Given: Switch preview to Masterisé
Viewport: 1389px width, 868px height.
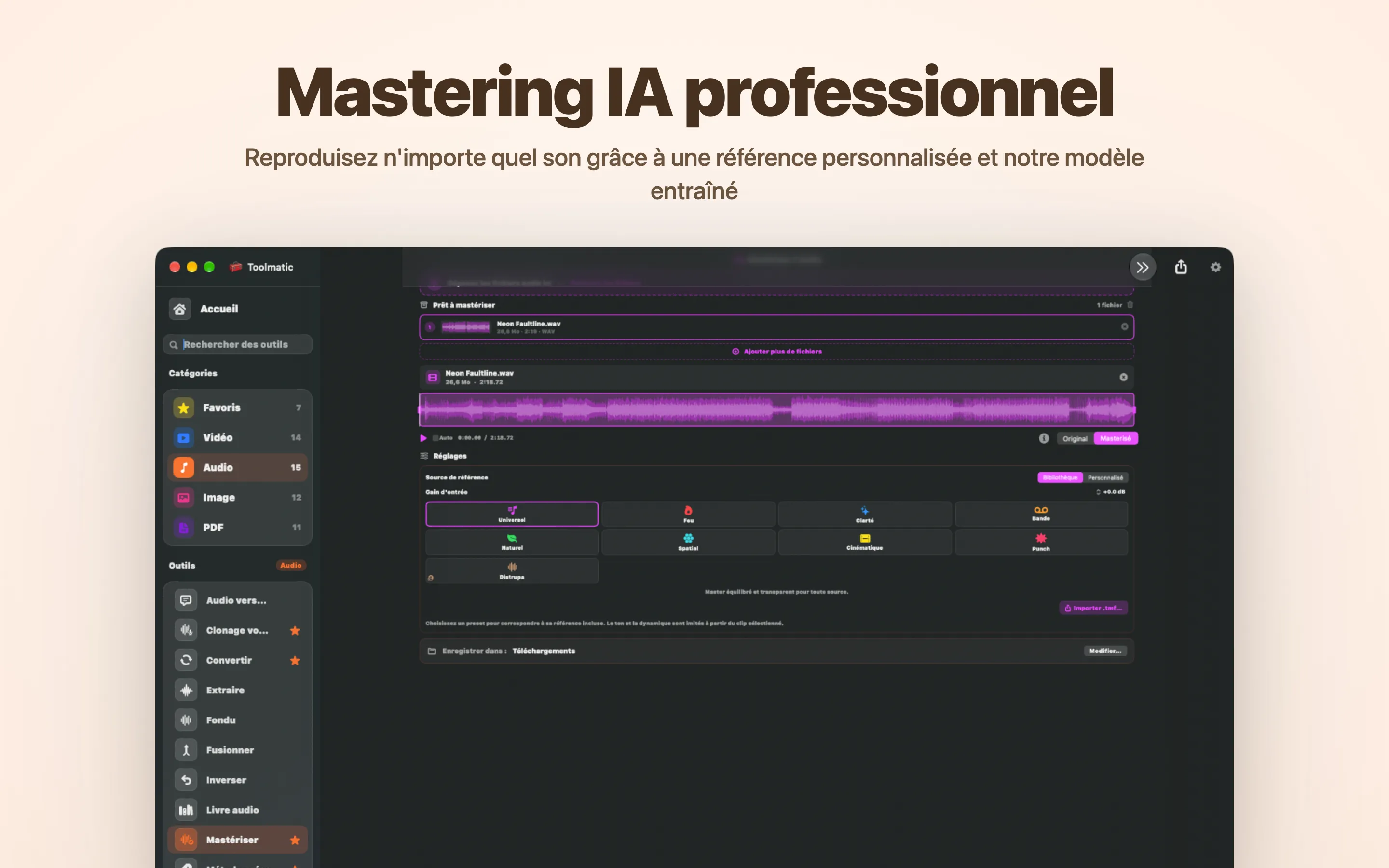Looking at the screenshot, I should pos(1115,439).
